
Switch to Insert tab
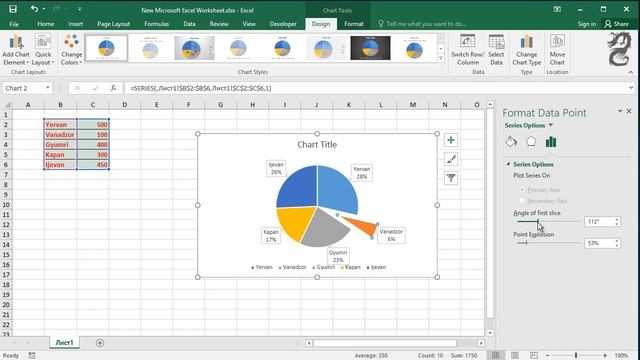click(76, 24)
